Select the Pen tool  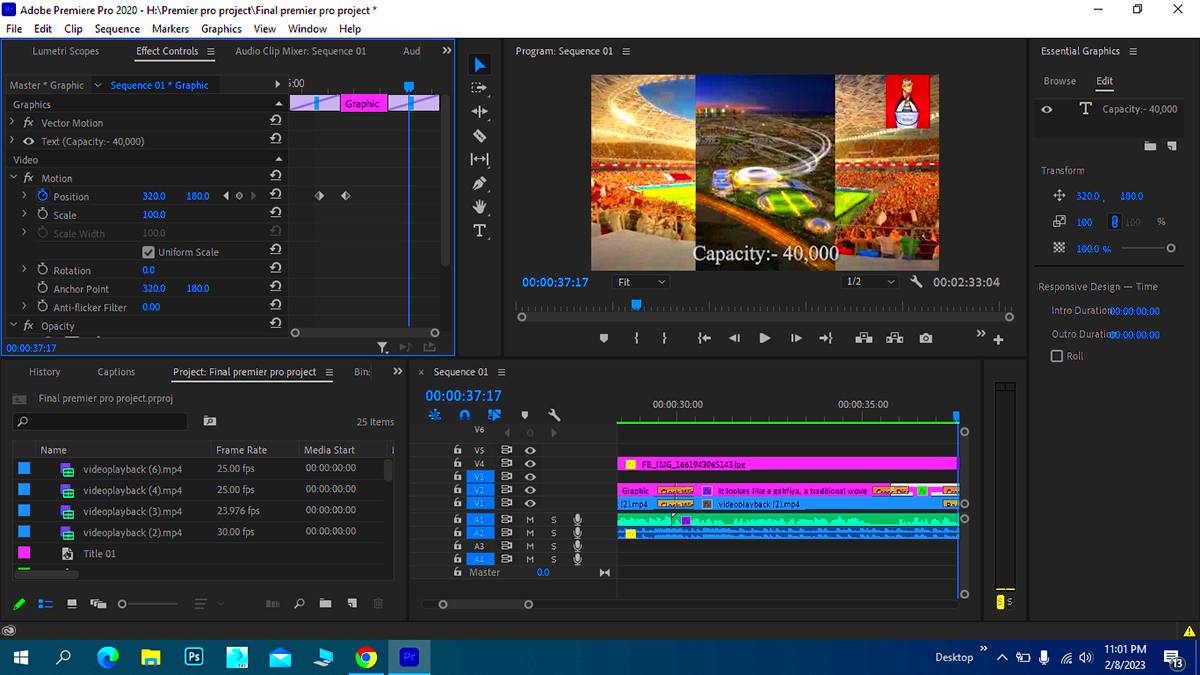click(x=480, y=183)
